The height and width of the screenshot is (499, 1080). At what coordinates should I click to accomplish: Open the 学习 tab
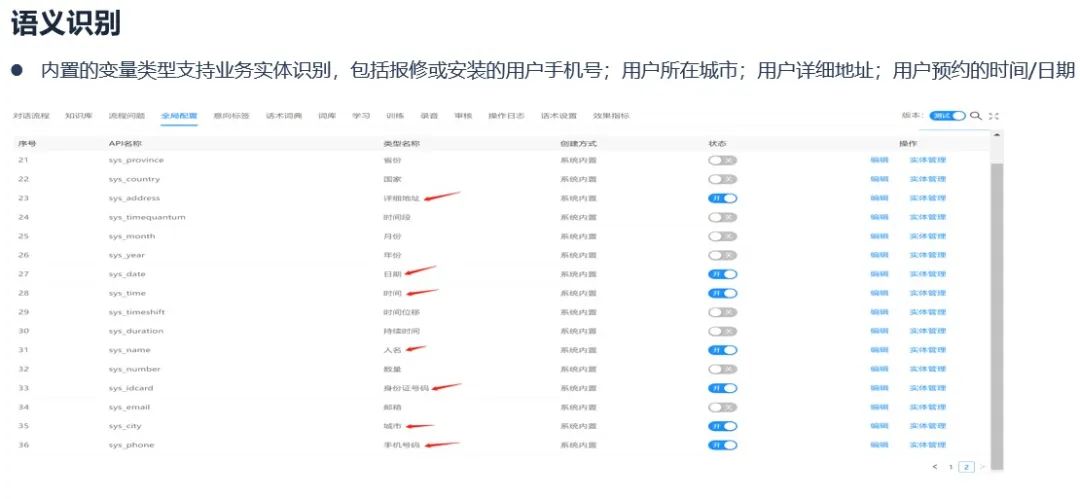361,116
